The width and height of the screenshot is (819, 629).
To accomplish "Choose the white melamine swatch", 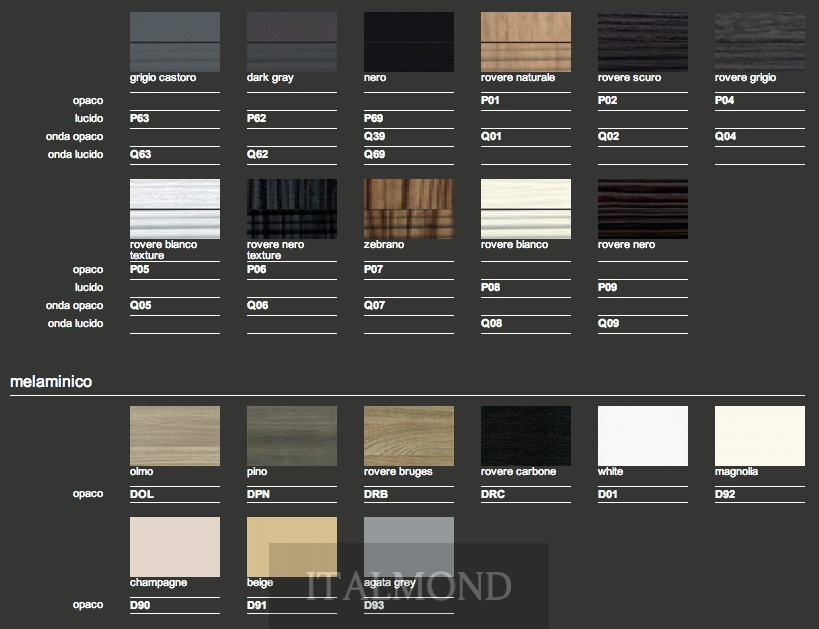I will (x=642, y=436).
